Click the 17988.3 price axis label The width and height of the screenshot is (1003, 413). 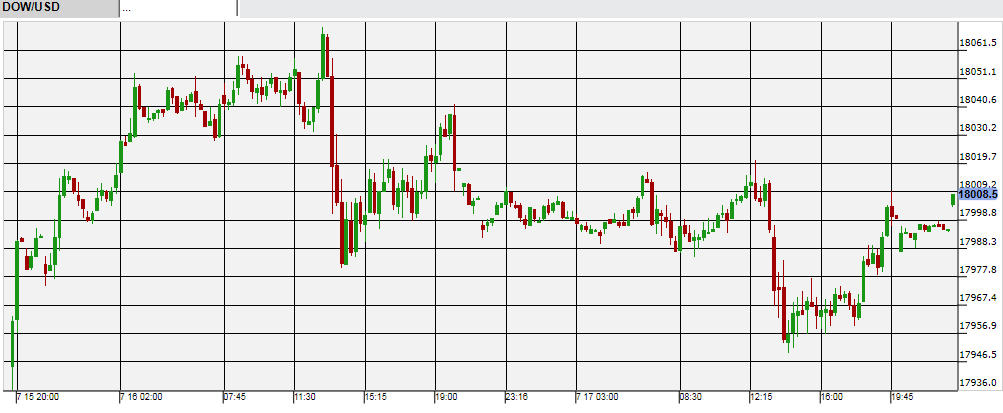(x=978, y=242)
